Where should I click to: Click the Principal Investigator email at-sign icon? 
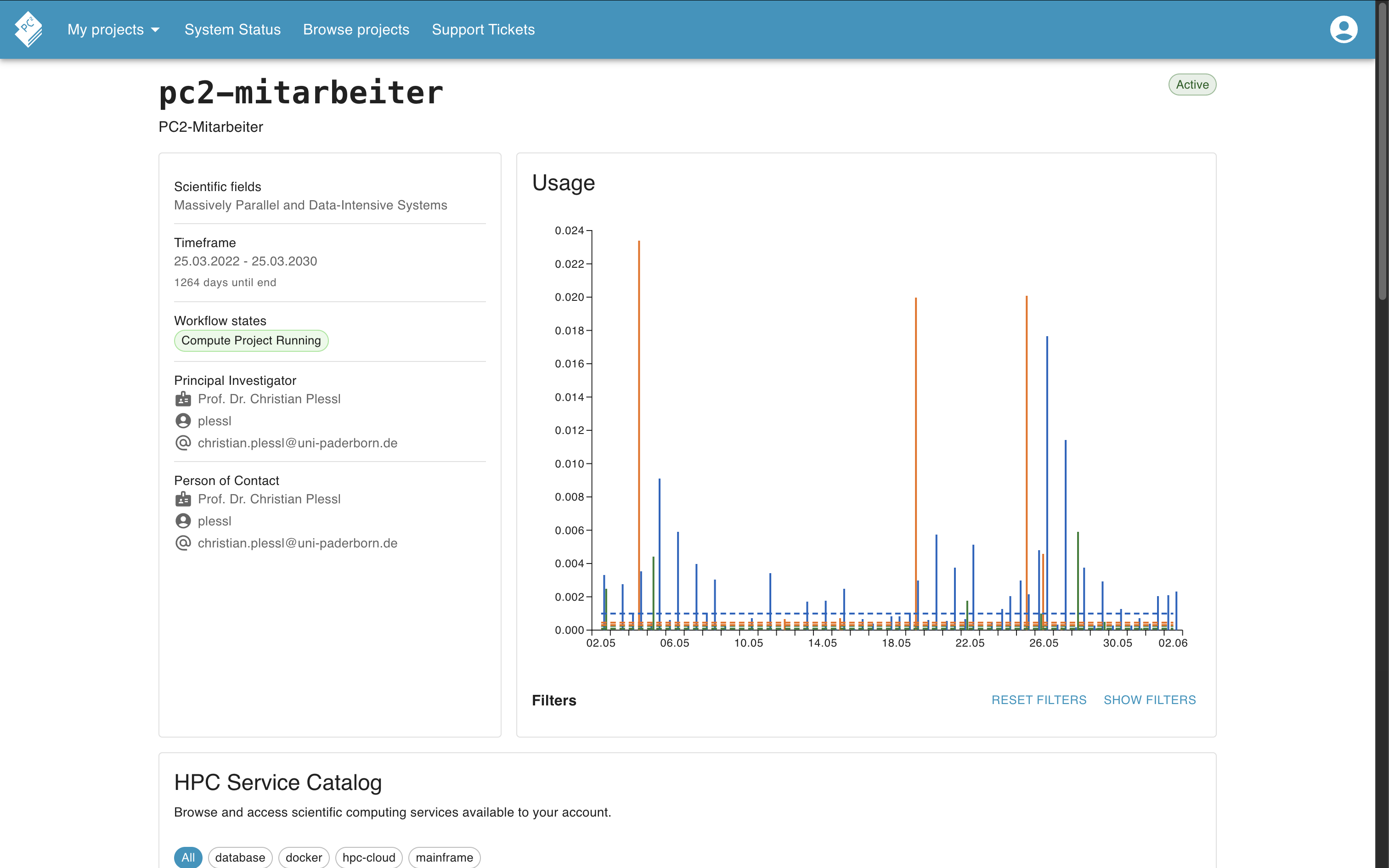pyautogui.click(x=183, y=443)
